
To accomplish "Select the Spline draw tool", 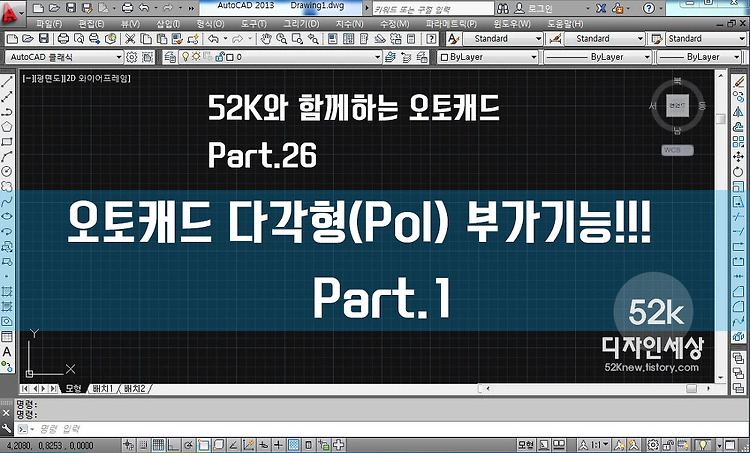I will 7,201.
